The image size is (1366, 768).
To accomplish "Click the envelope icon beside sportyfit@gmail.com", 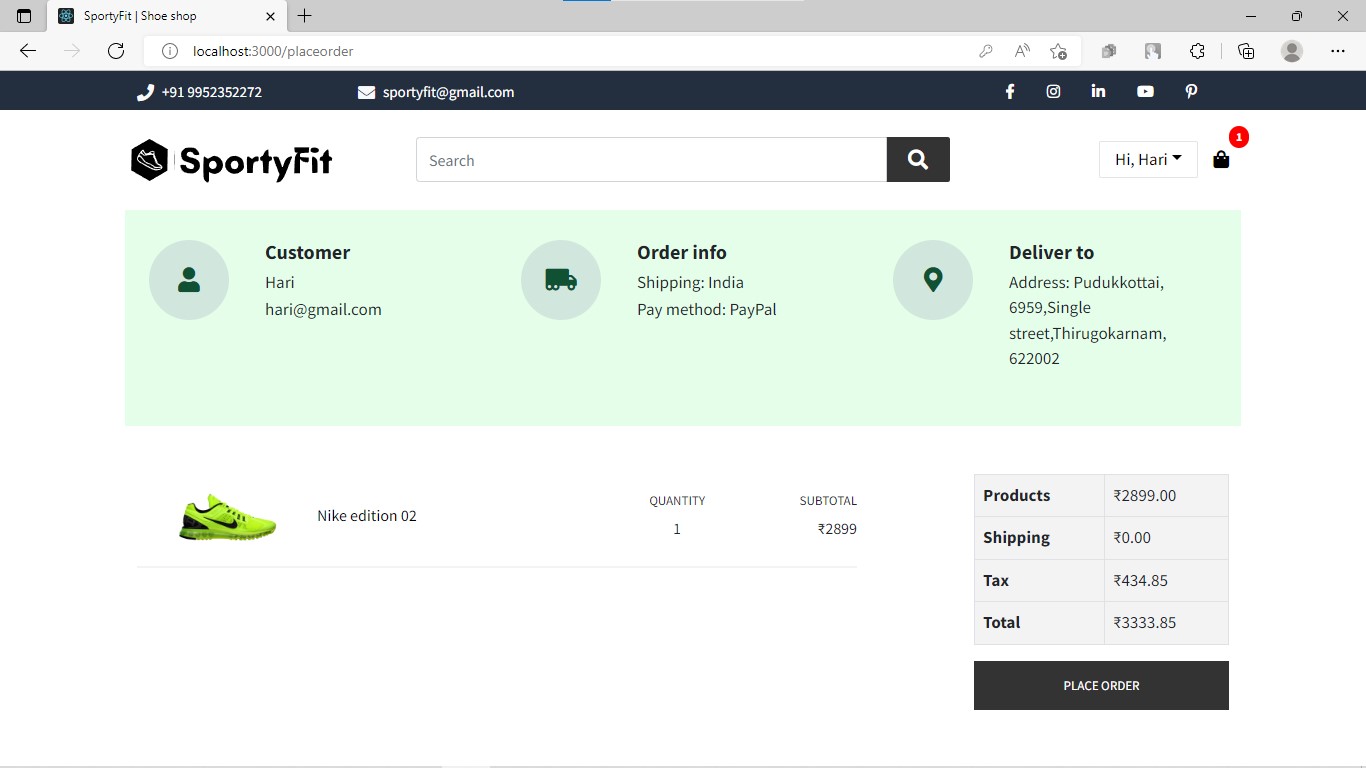I will coord(365,91).
